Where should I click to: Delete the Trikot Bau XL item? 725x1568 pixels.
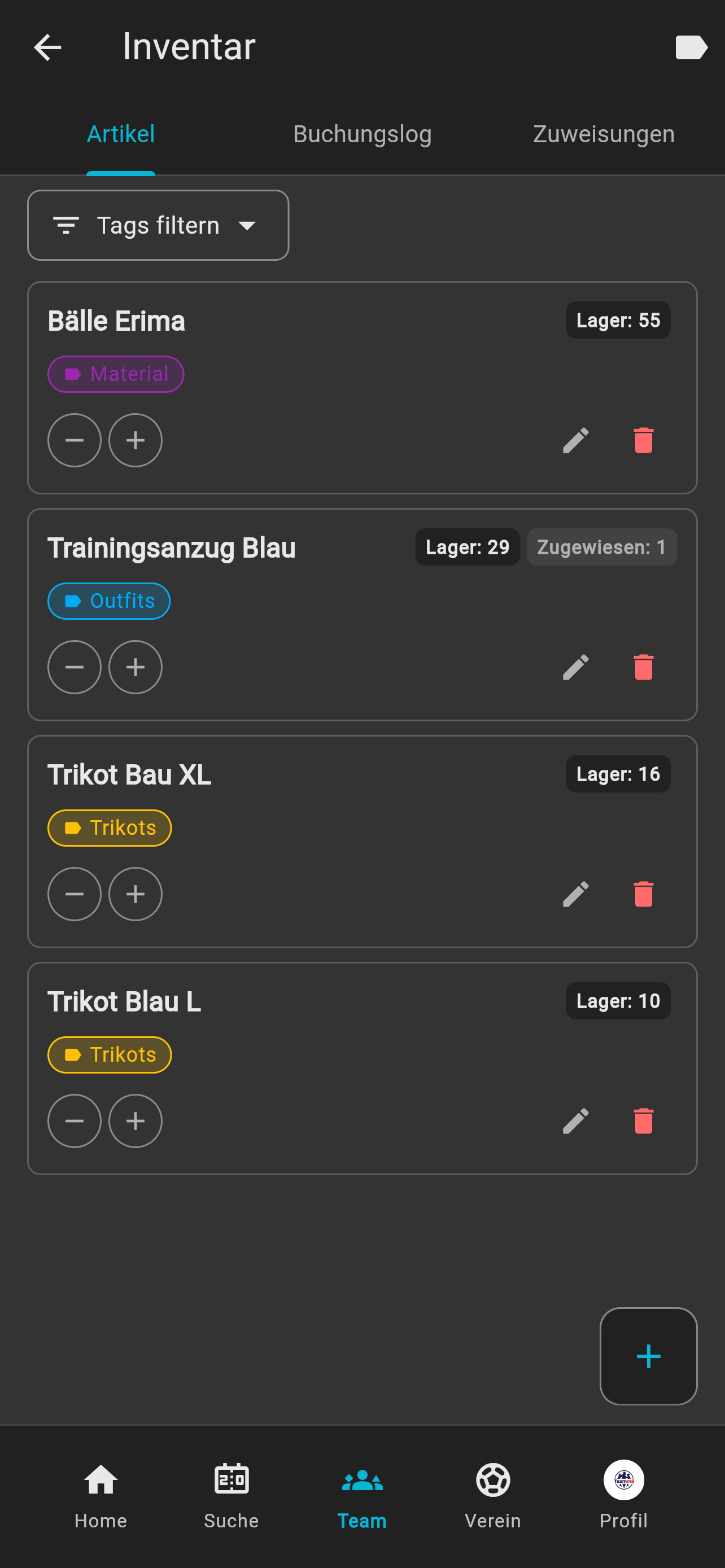click(x=643, y=894)
